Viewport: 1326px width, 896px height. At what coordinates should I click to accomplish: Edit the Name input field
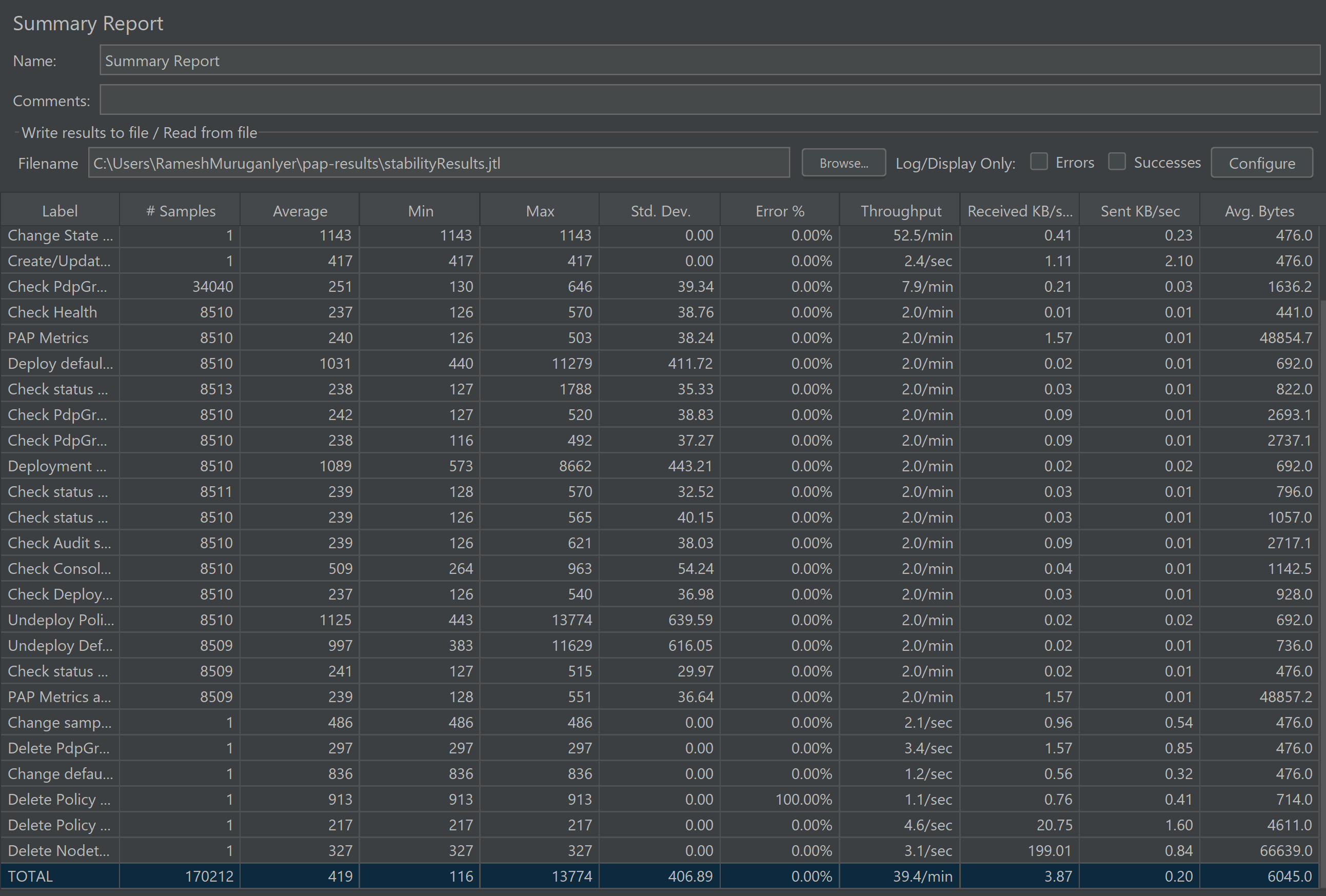coord(709,61)
